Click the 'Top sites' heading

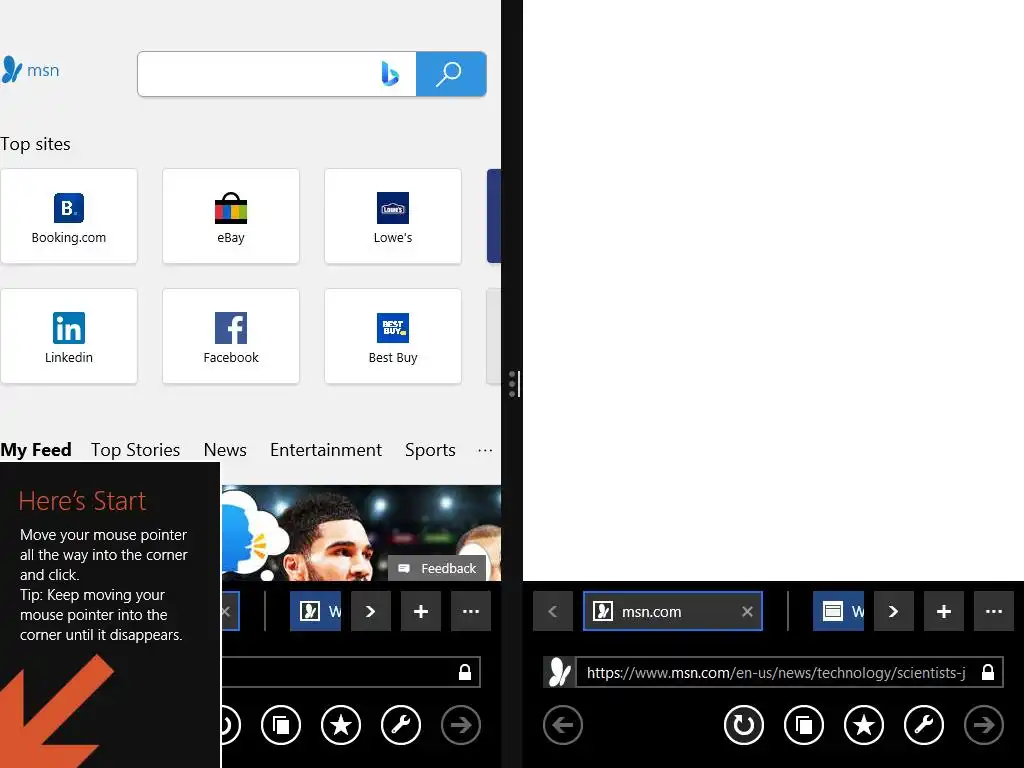click(x=35, y=144)
